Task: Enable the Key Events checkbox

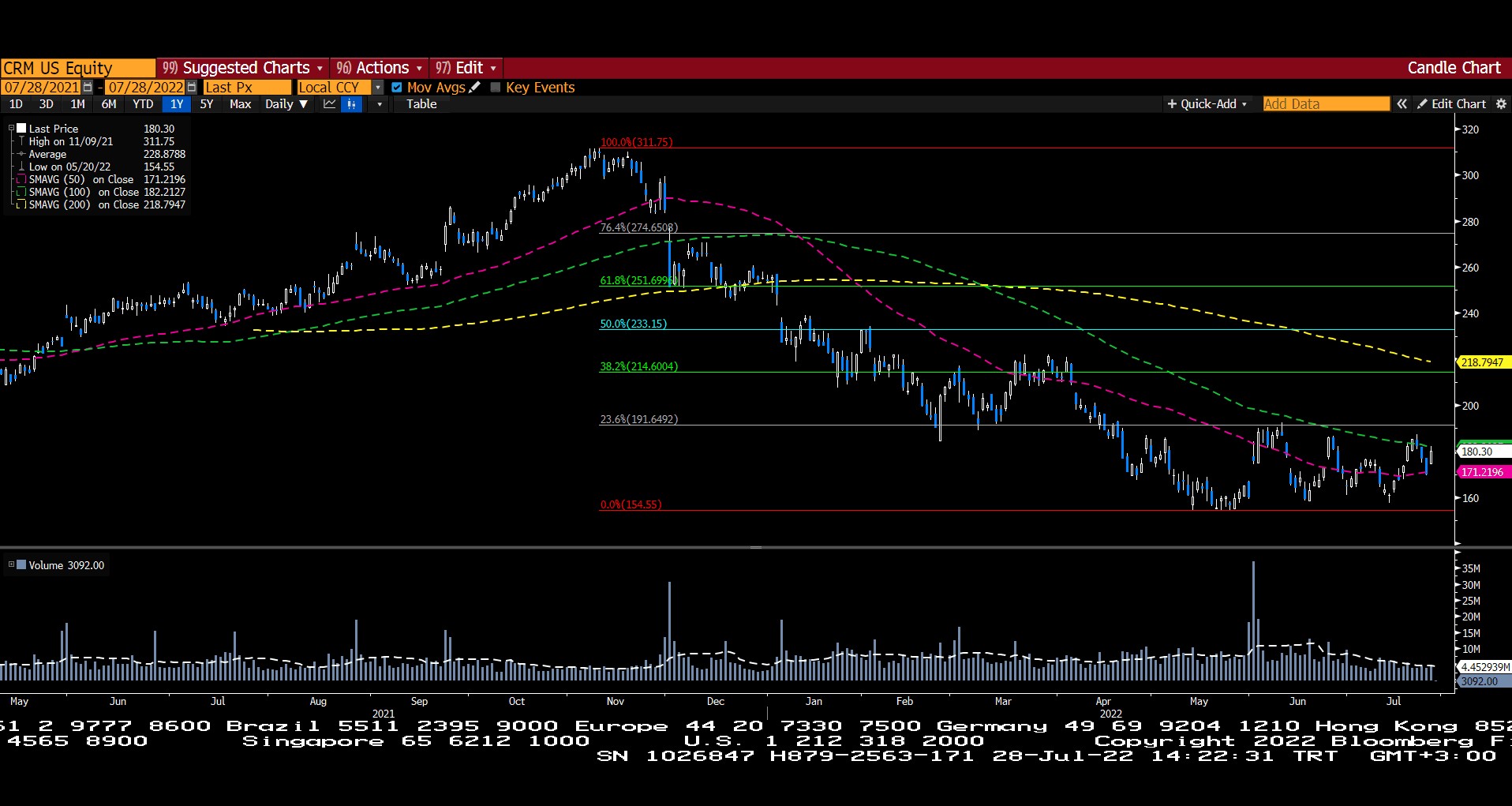Action: 496,88
